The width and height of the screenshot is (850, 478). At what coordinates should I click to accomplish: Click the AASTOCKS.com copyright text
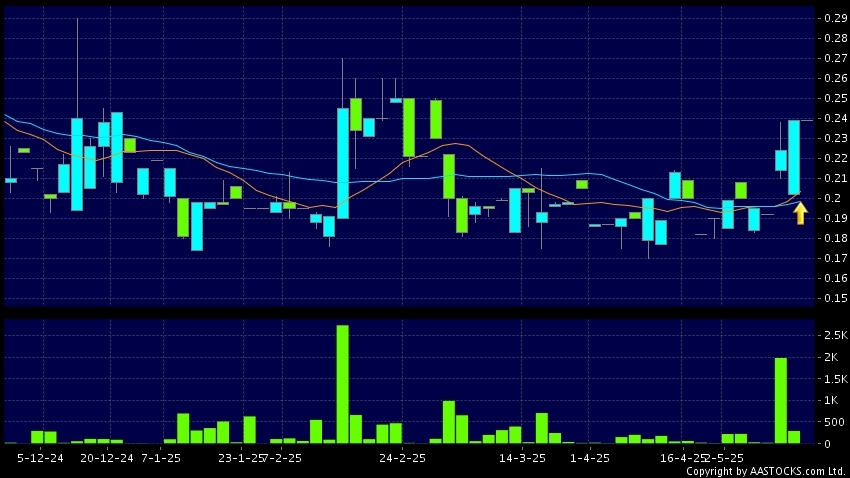point(767,471)
